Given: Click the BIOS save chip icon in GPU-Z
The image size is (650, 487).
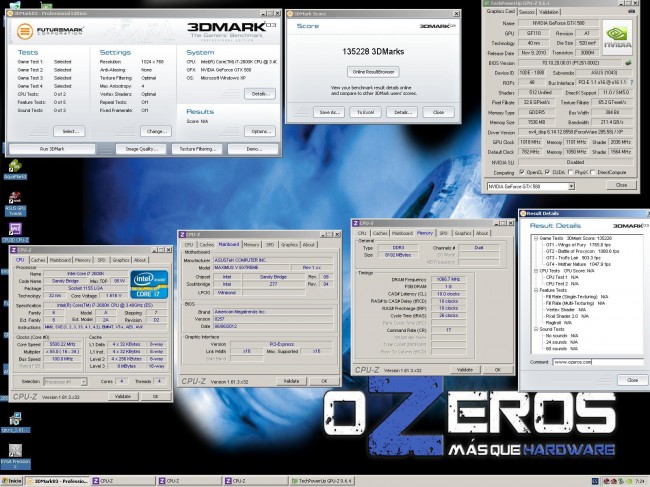Looking at the screenshot, I should click(628, 63).
